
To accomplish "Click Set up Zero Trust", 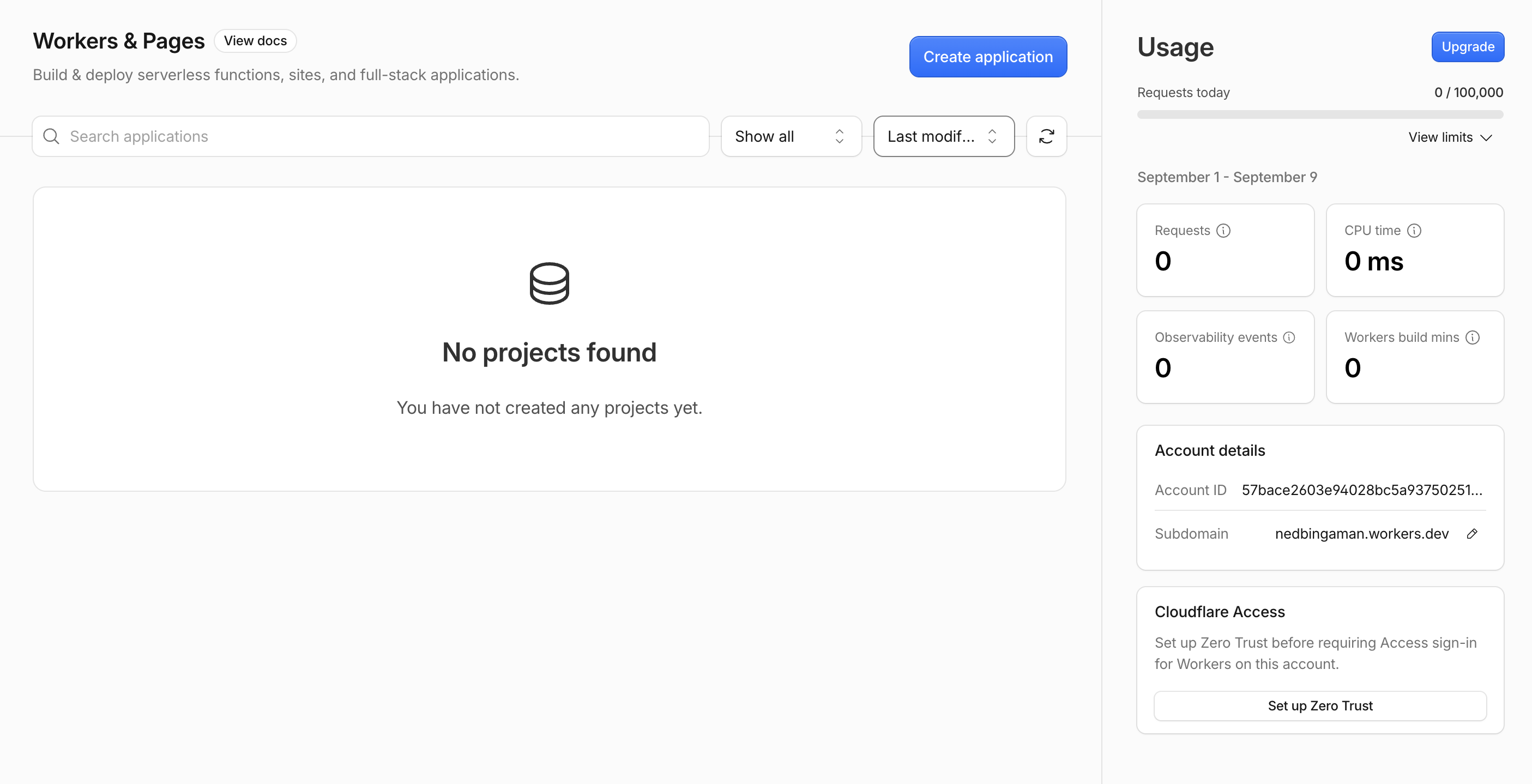I will tap(1320, 705).
